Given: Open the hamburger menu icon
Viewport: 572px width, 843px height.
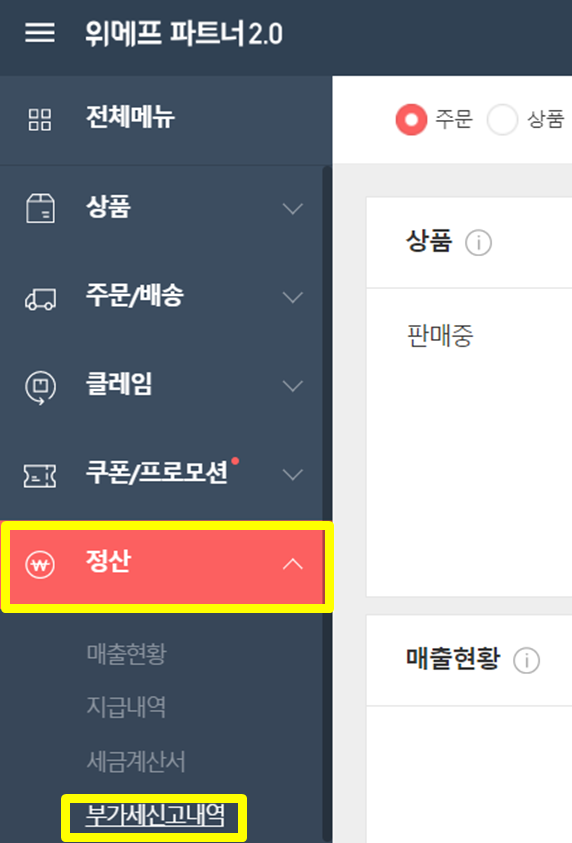Looking at the screenshot, I should tap(40, 32).
